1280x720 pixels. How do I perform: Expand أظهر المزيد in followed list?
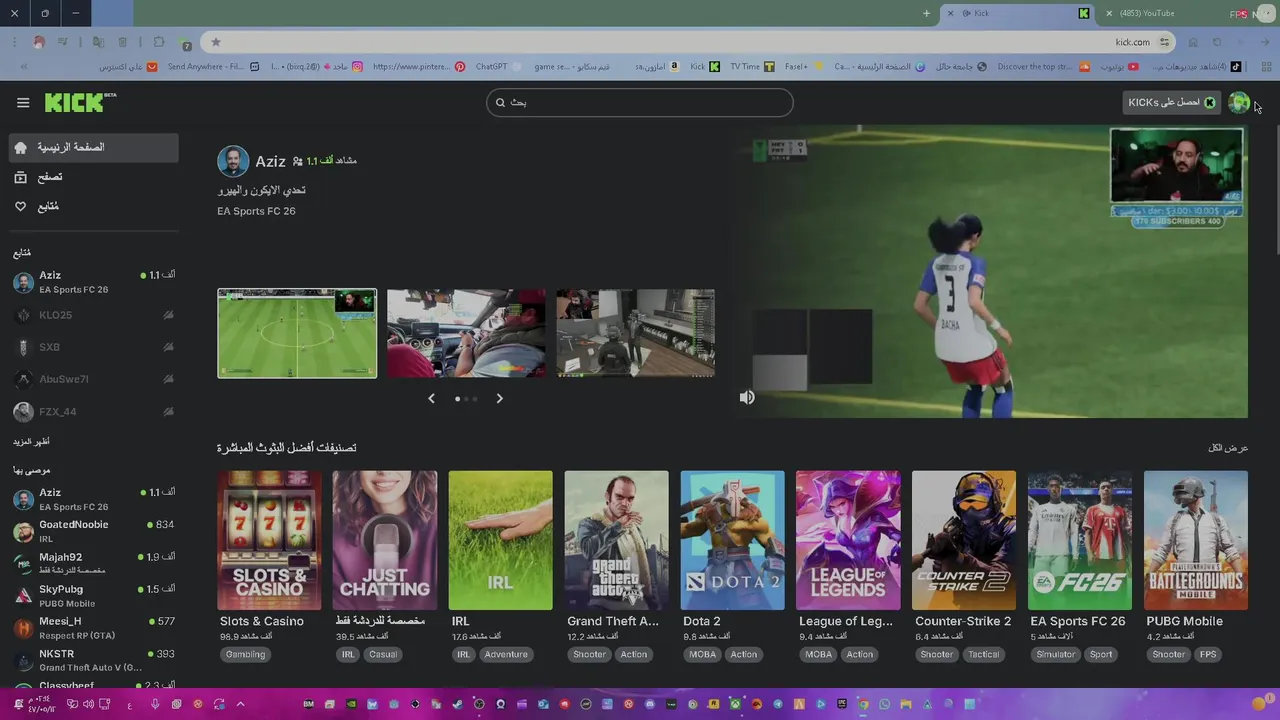[x=31, y=441]
